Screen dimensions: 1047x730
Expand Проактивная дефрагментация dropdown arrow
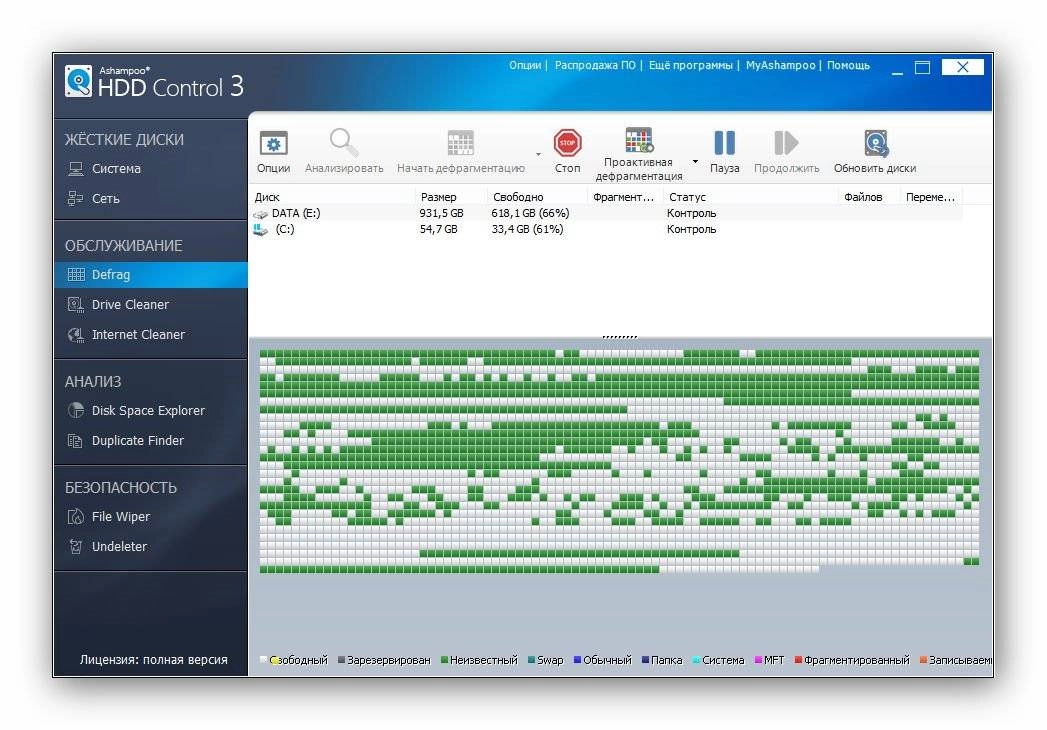click(695, 161)
